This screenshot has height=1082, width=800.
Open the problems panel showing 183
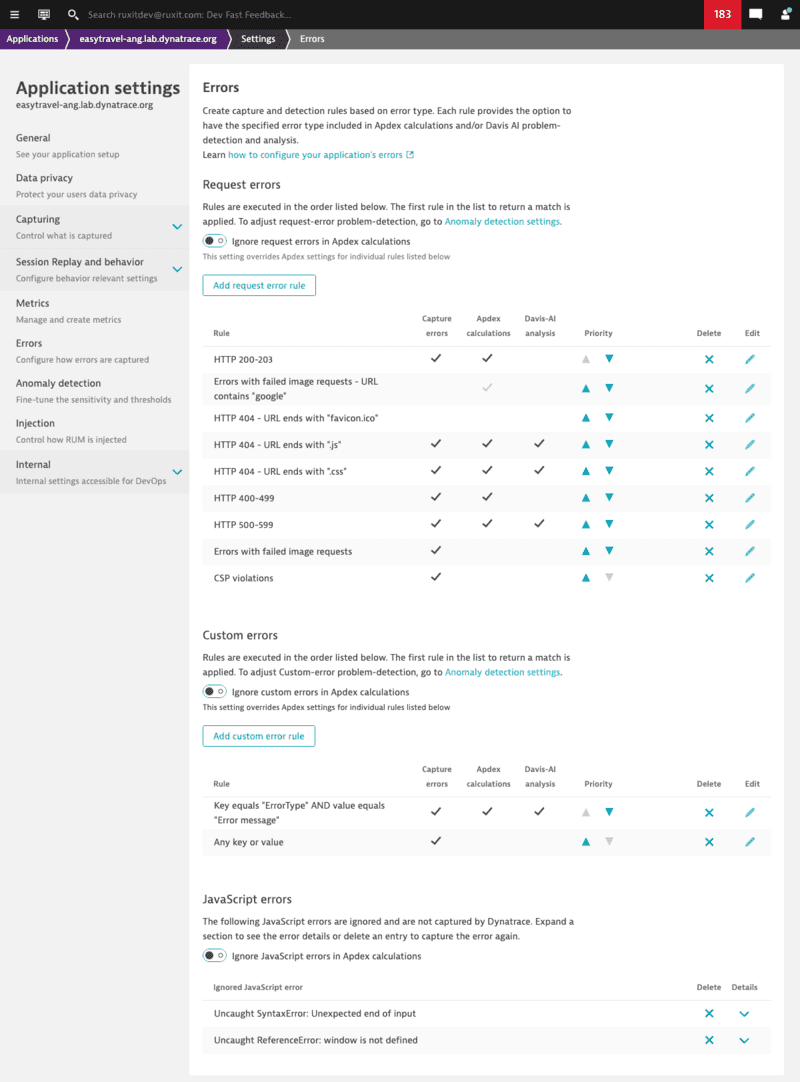point(722,14)
